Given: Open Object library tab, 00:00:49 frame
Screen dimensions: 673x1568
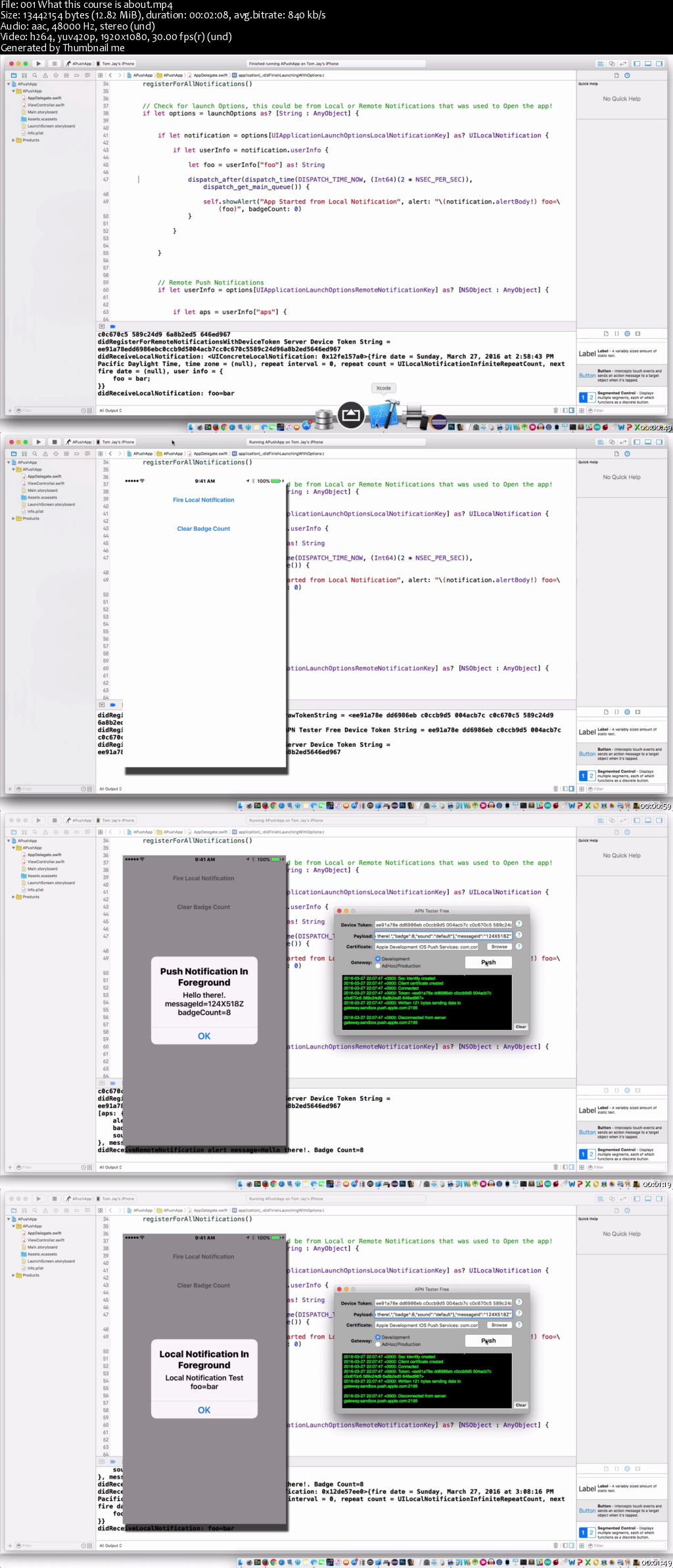Looking at the screenshot, I should [627, 334].
